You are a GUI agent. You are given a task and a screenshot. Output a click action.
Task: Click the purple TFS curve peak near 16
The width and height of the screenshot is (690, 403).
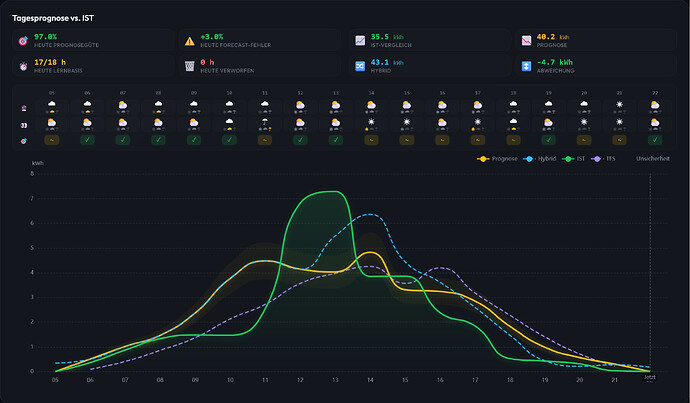[441, 267]
